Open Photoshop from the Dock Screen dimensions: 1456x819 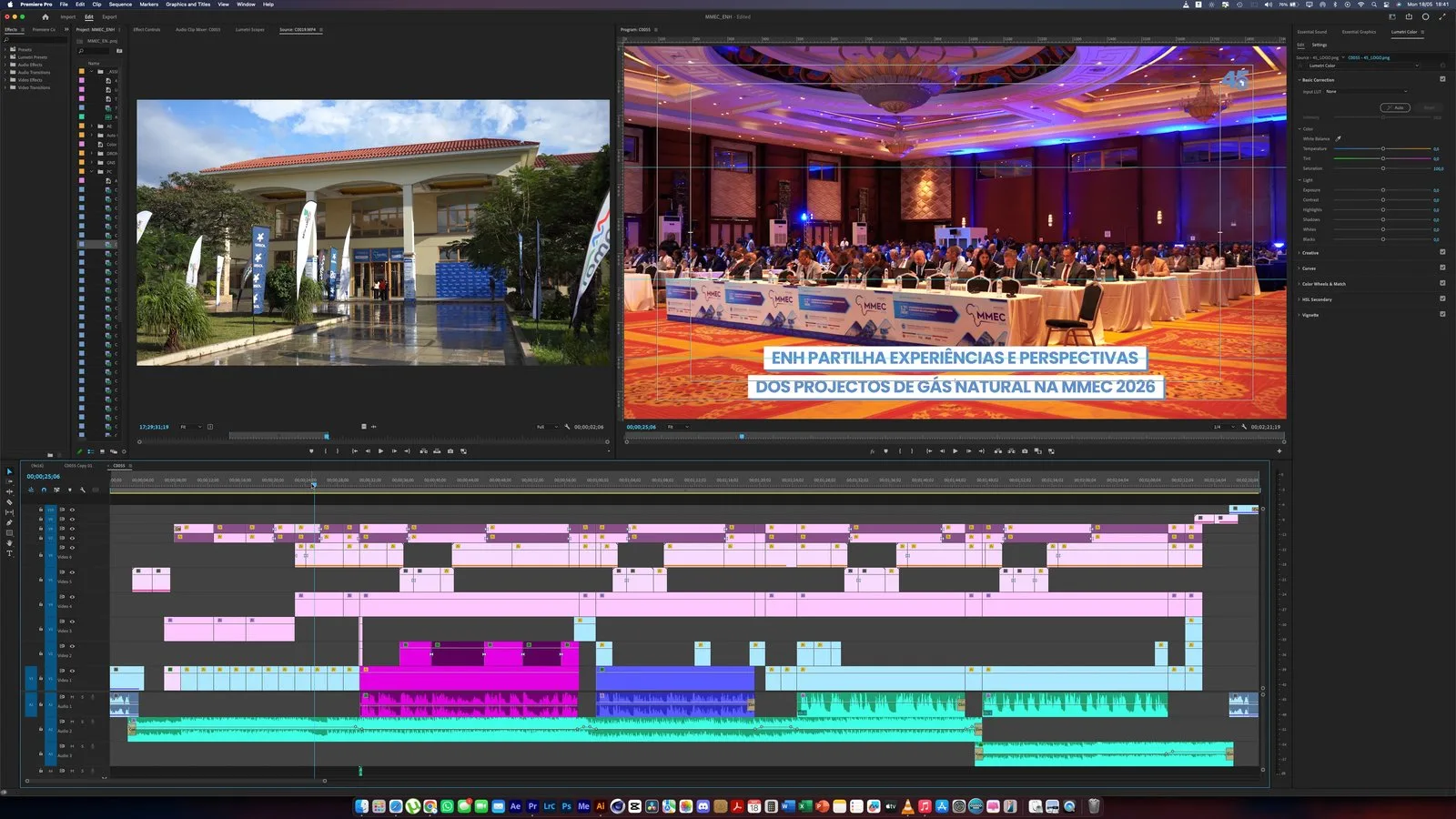pos(566,806)
